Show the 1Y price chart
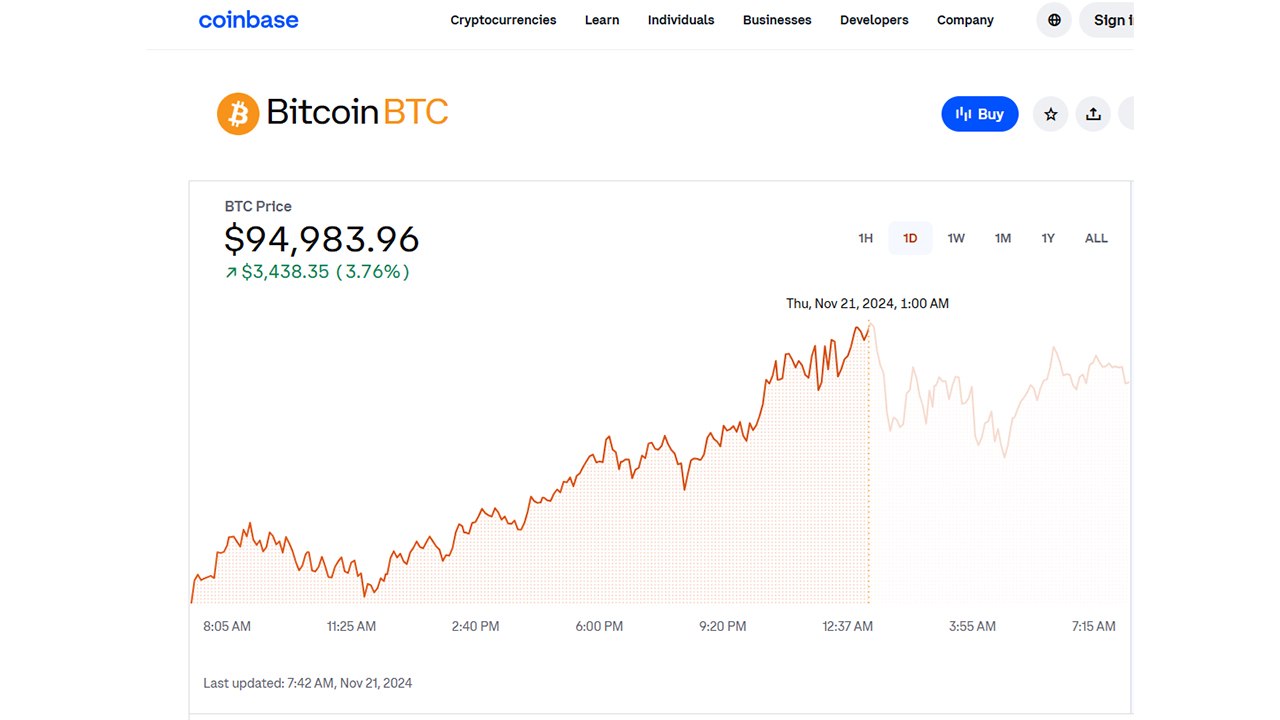Viewport: 1280px width, 720px height. [x=1048, y=238]
